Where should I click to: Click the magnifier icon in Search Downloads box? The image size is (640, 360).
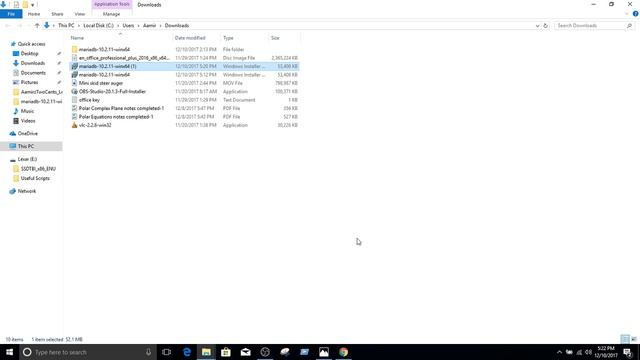click(x=629, y=26)
